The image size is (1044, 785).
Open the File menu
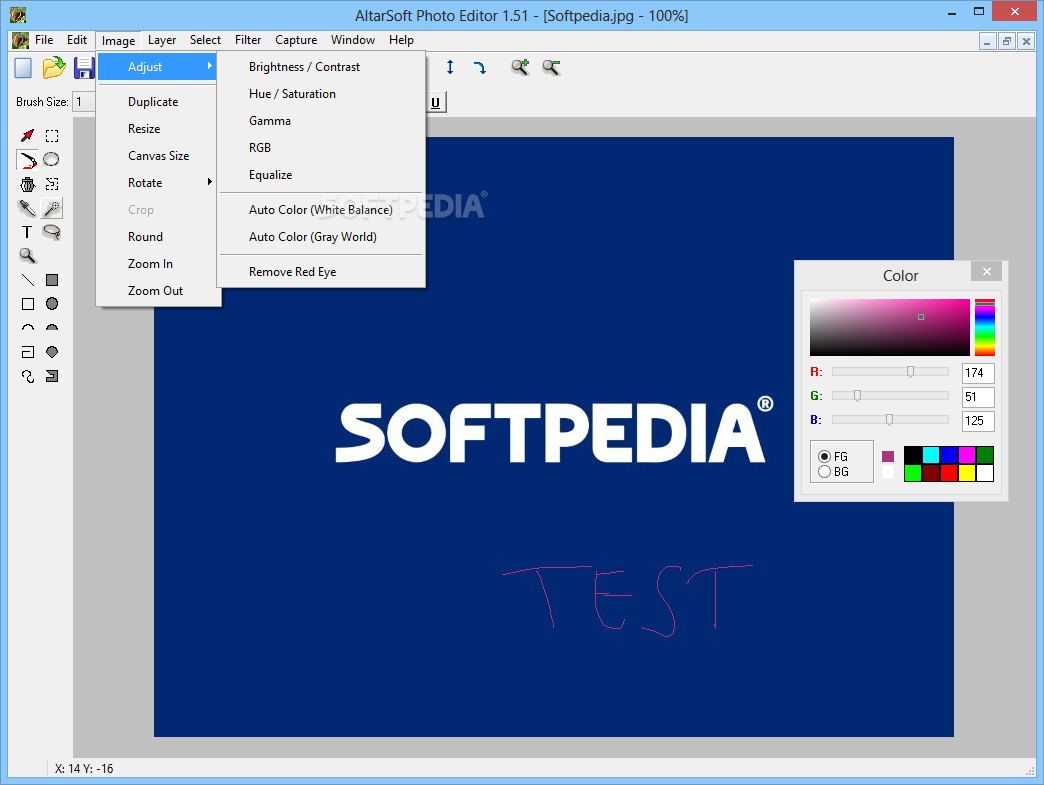tap(44, 40)
